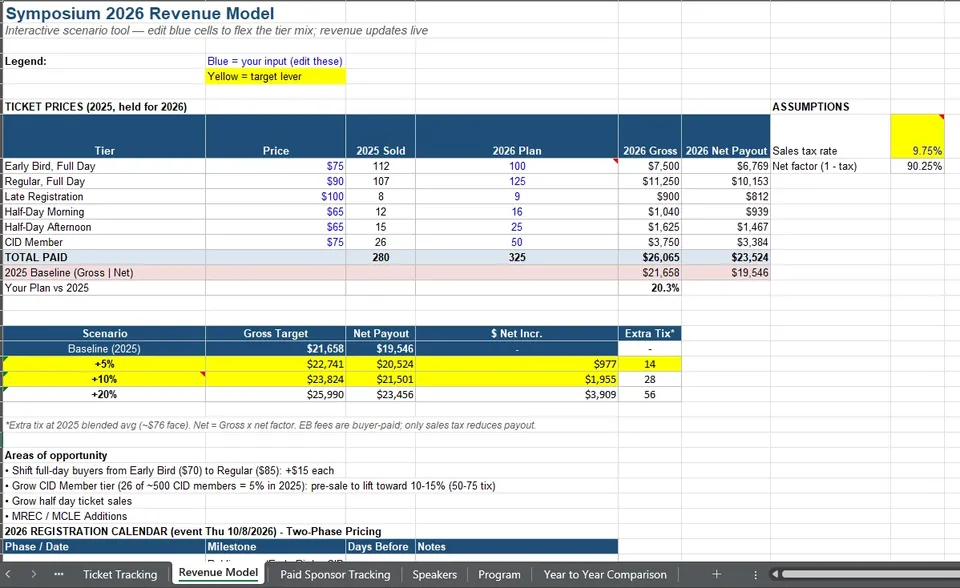Select Regular Full Day price $90

pos(276,181)
